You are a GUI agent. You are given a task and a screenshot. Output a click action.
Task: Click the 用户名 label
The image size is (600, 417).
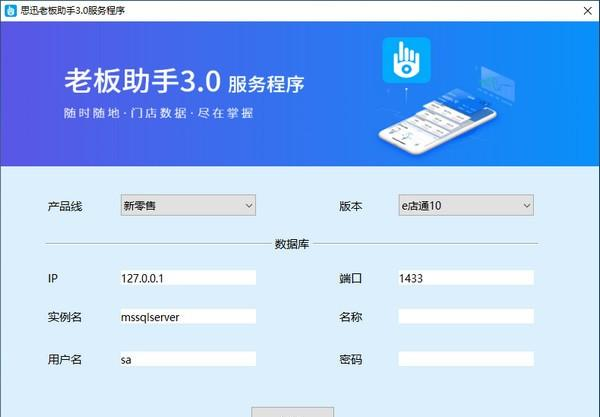click(x=65, y=359)
